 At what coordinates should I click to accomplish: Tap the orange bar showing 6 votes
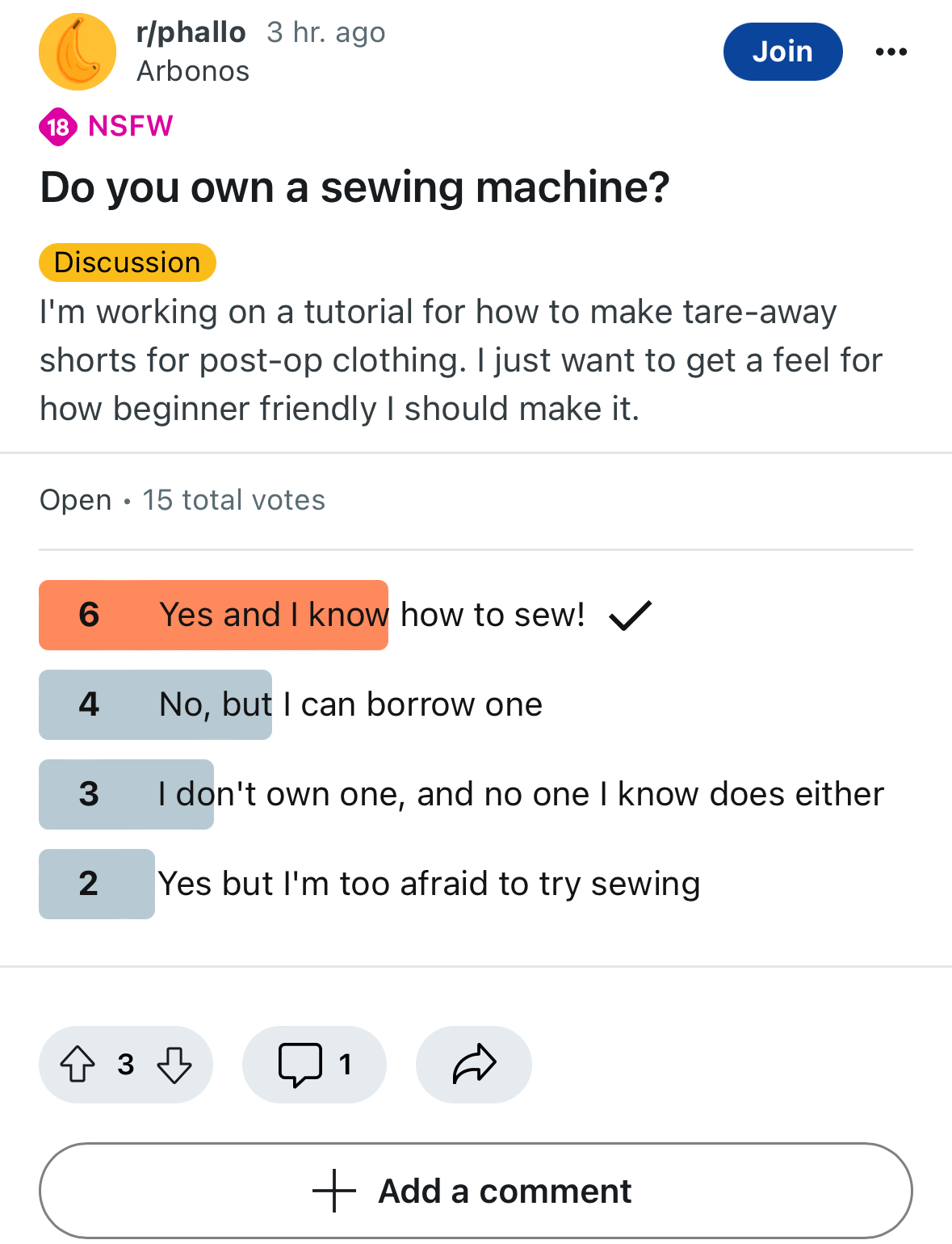click(213, 615)
